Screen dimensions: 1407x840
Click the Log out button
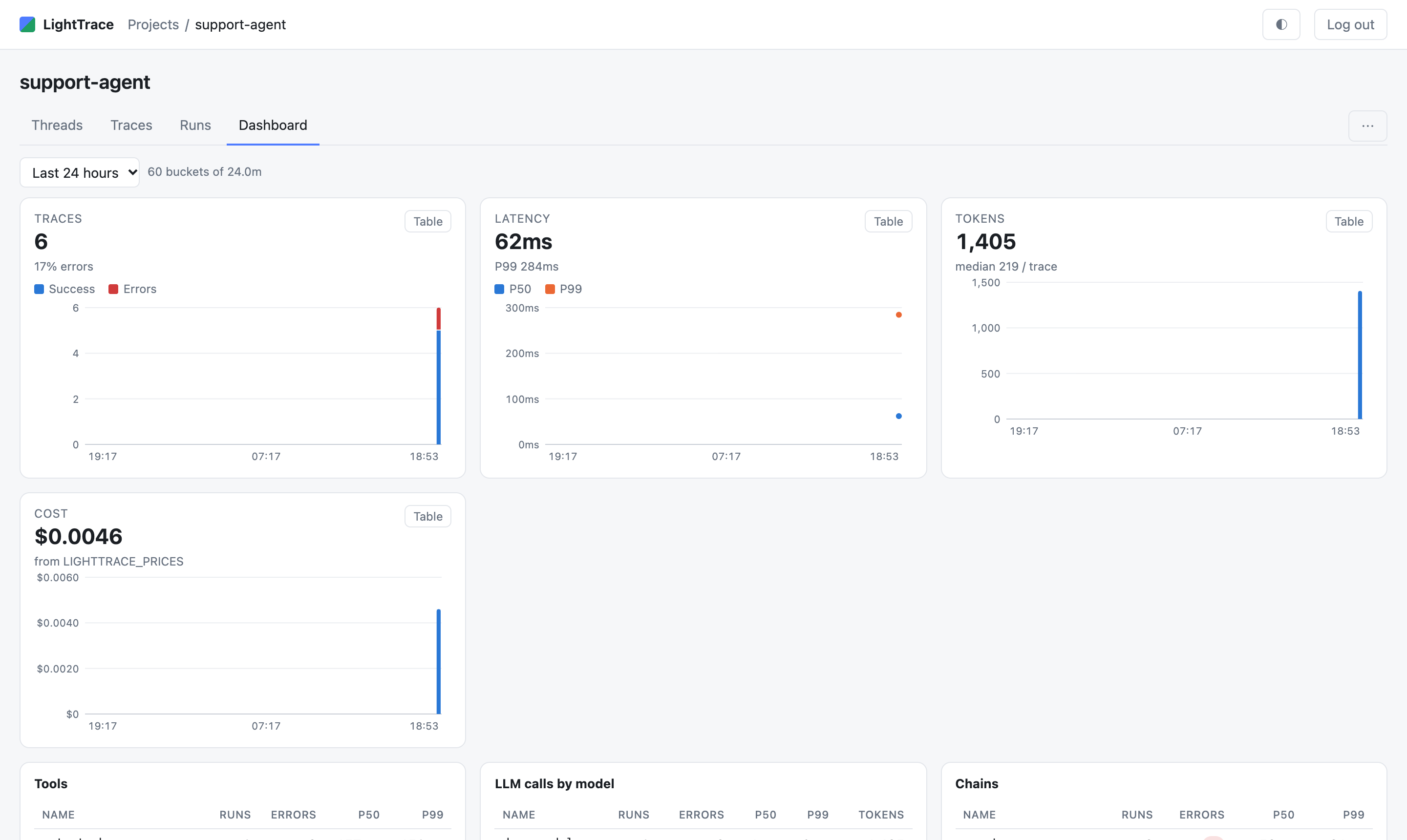pyautogui.click(x=1350, y=24)
